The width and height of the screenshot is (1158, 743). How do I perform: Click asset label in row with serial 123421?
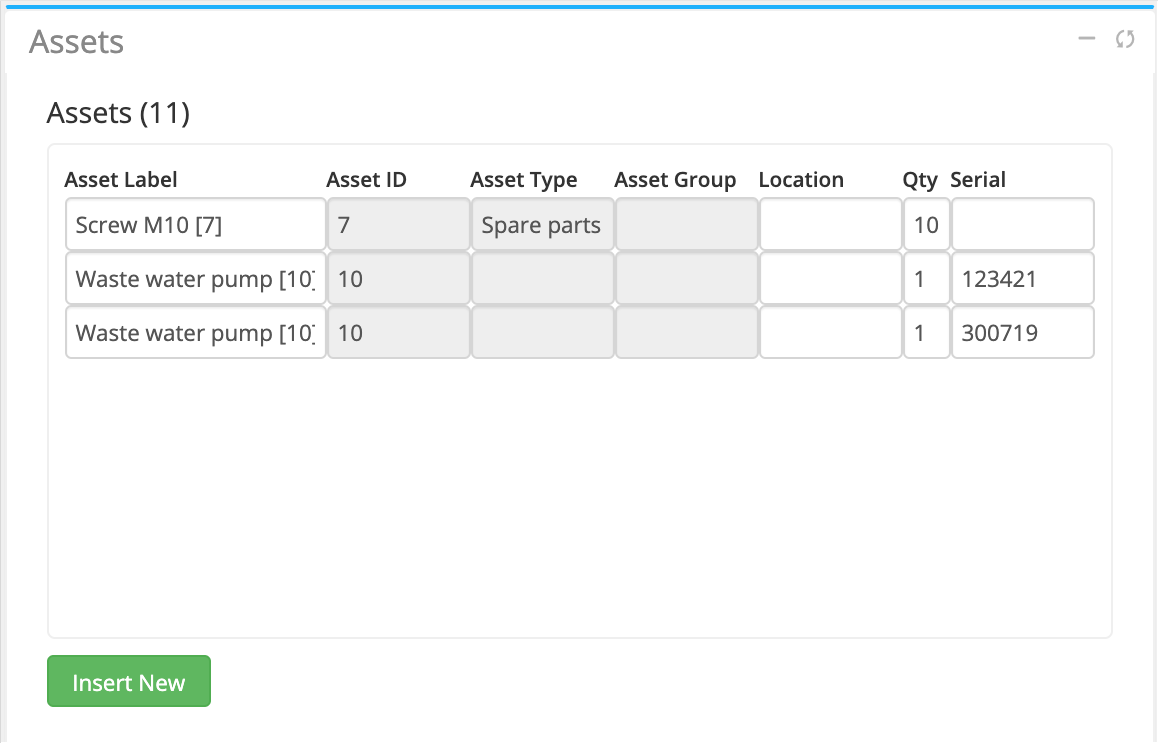click(x=196, y=279)
